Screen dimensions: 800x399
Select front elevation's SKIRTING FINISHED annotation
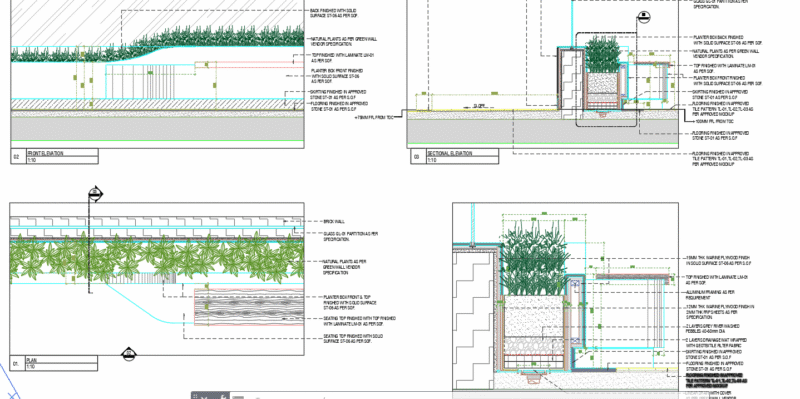click(x=338, y=94)
